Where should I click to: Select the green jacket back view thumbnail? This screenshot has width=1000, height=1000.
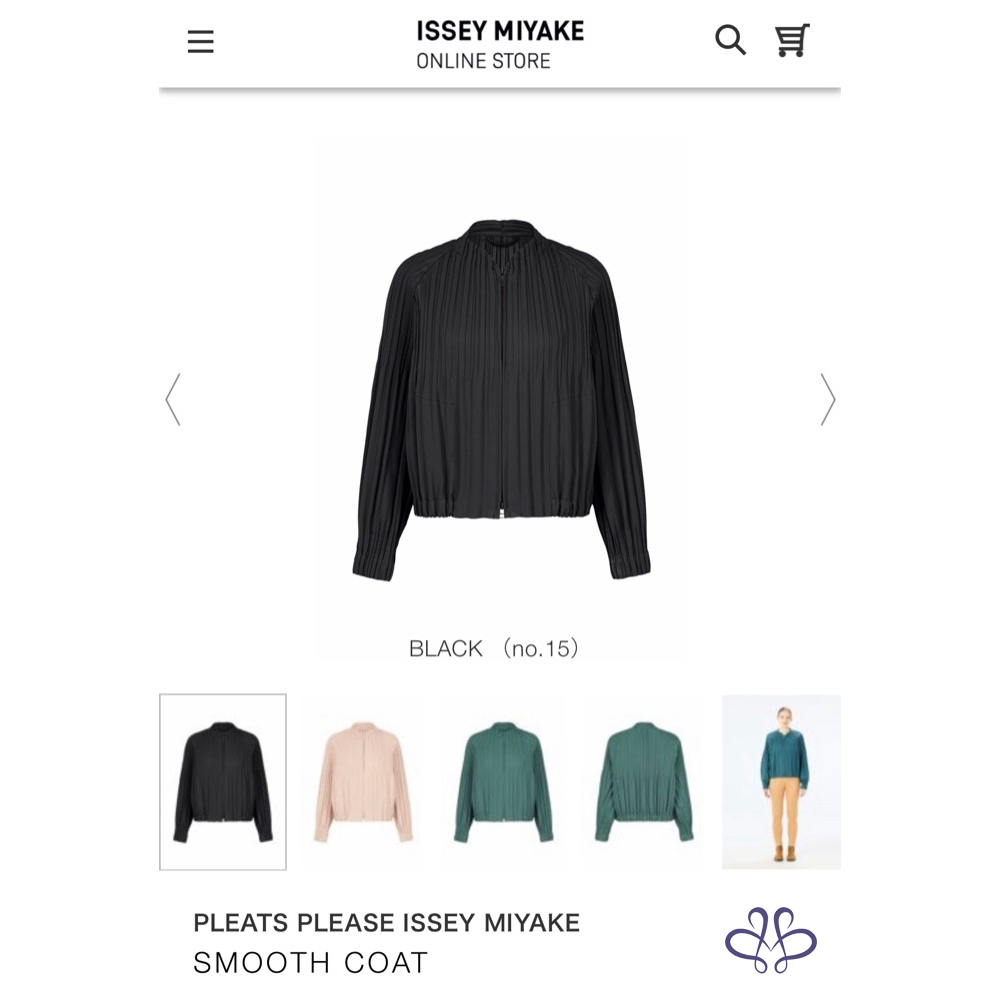pos(643,782)
